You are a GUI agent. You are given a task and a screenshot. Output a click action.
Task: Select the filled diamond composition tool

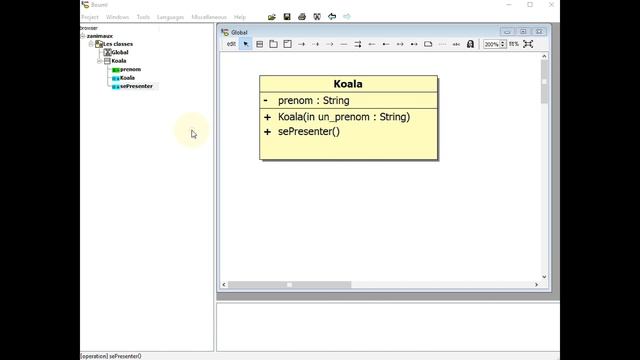[386, 44]
